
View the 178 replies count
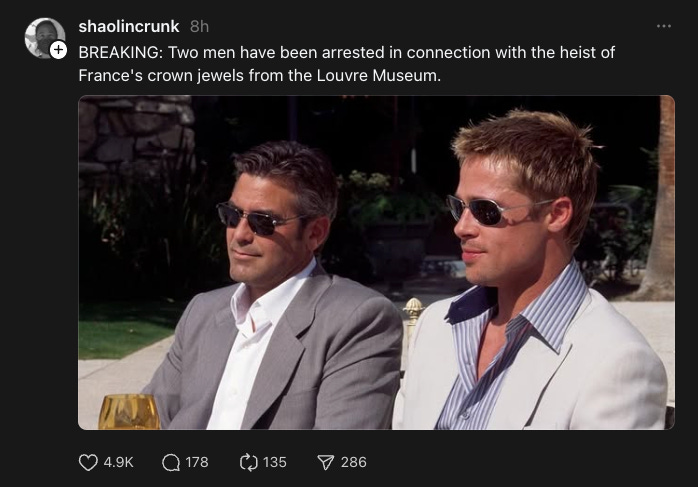[197, 462]
